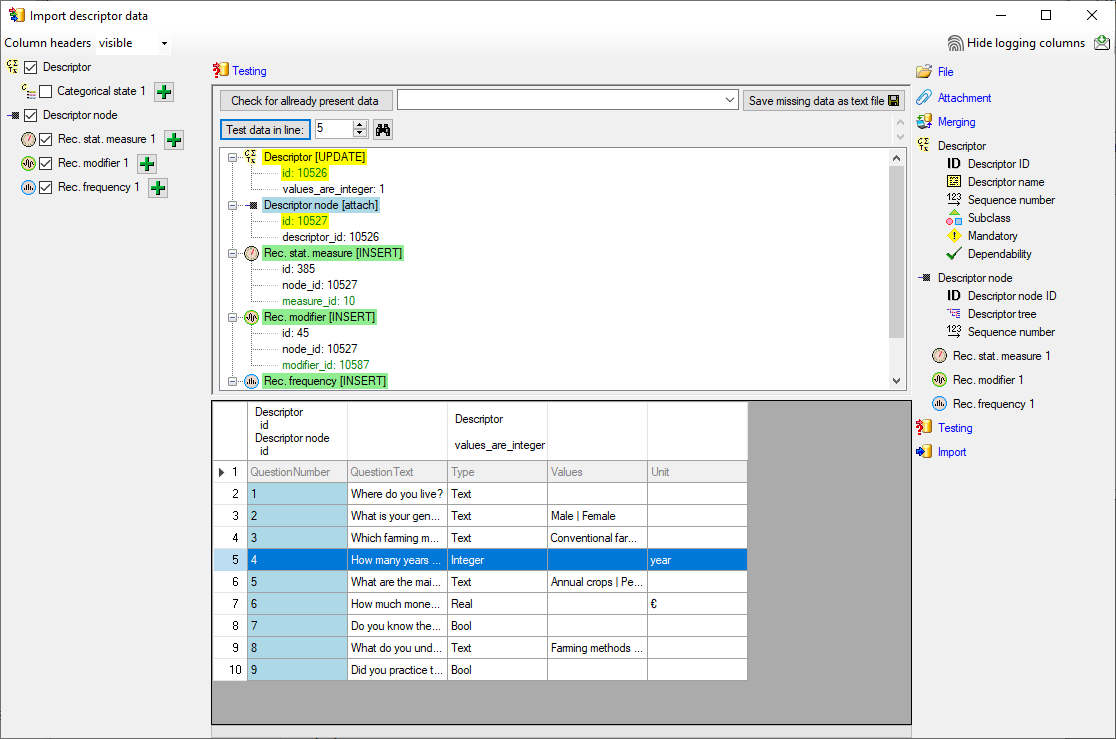Select Descriptor name in right panel
This screenshot has height=739, width=1116.
(1006, 182)
